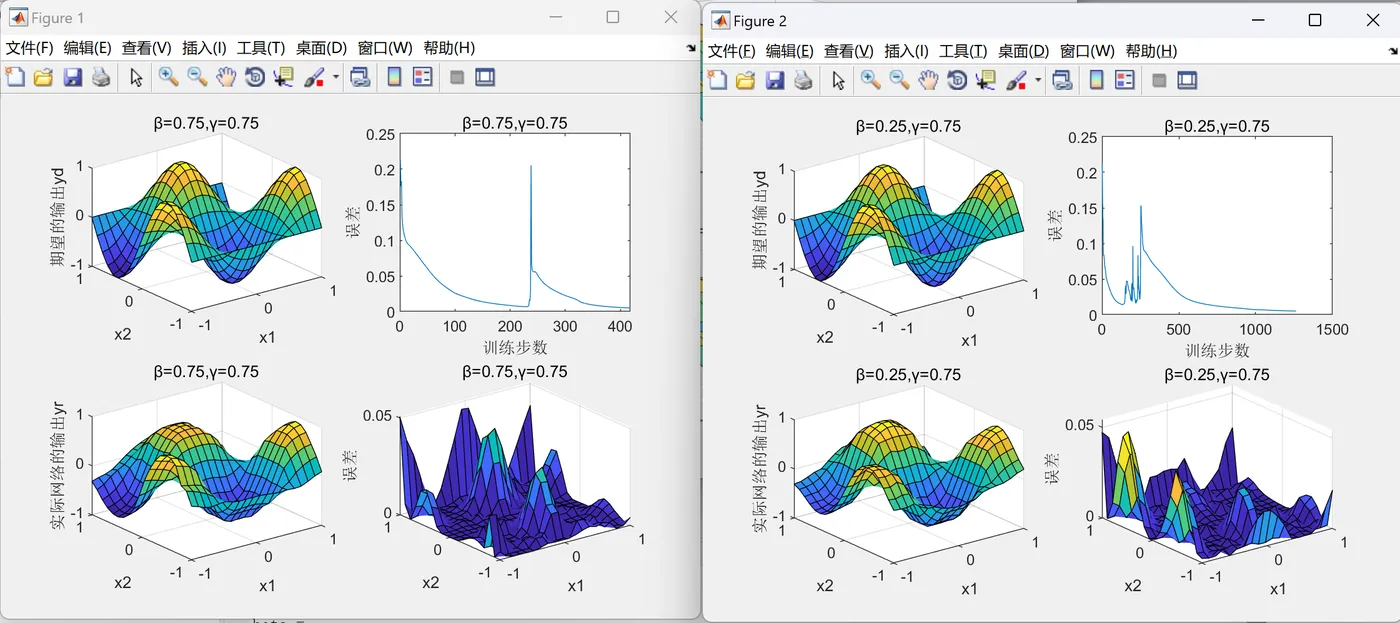This screenshot has height=623, width=1400.
Task: Open 帮助(H) menu in Figure 2
Action: [x=1151, y=51]
